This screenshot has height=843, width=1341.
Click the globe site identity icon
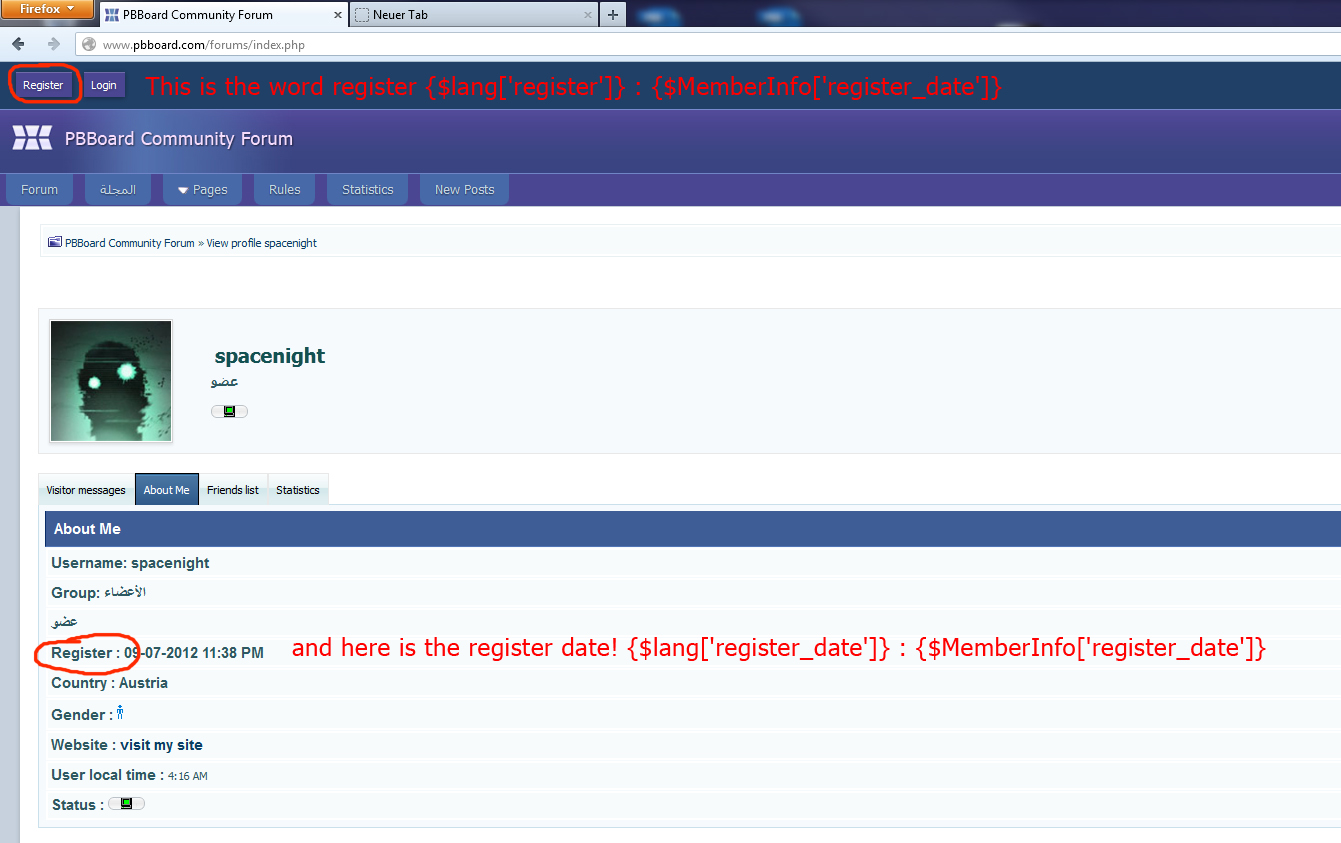click(89, 45)
